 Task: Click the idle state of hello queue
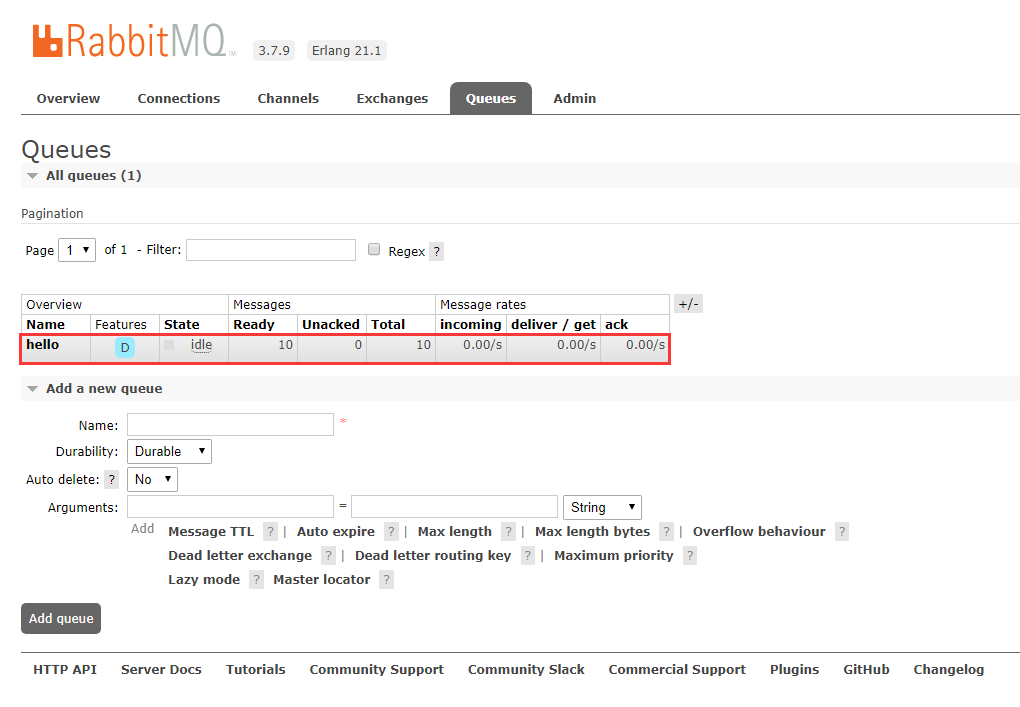coord(202,345)
